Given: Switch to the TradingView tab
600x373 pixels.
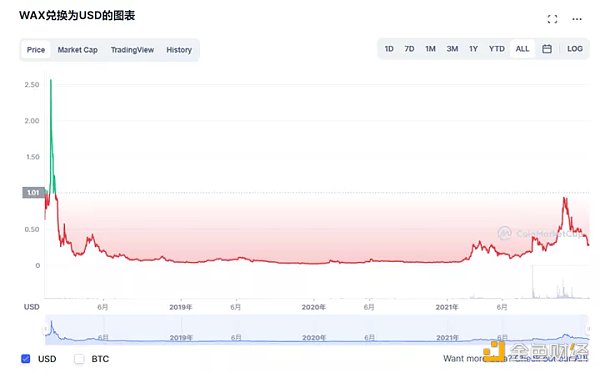Looking at the screenshot, I should (132, 50).
